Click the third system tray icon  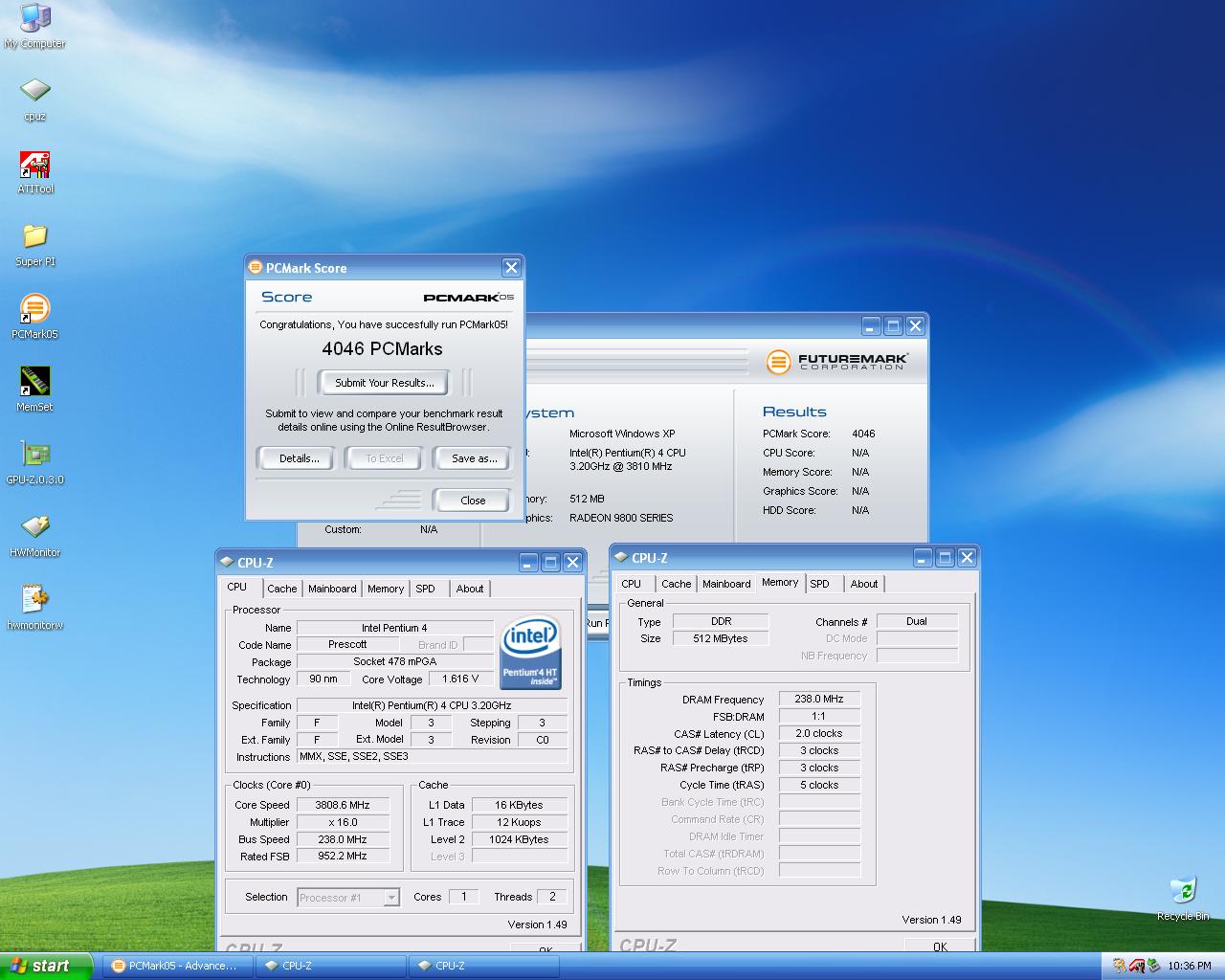pyautogui.click(x=1153, y=966)
